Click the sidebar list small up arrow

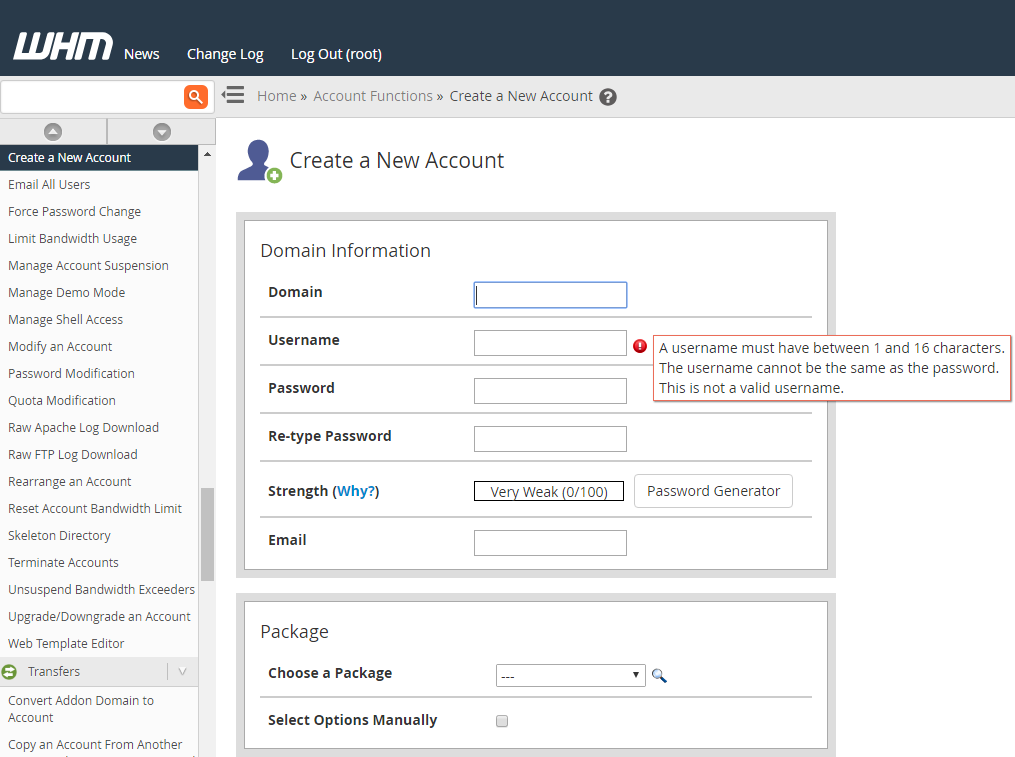tap(207, 155)
